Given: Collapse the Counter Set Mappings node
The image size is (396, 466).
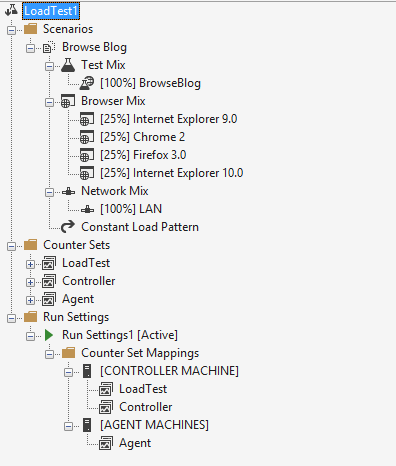Looking at the screenshot, I should [49, 354].
